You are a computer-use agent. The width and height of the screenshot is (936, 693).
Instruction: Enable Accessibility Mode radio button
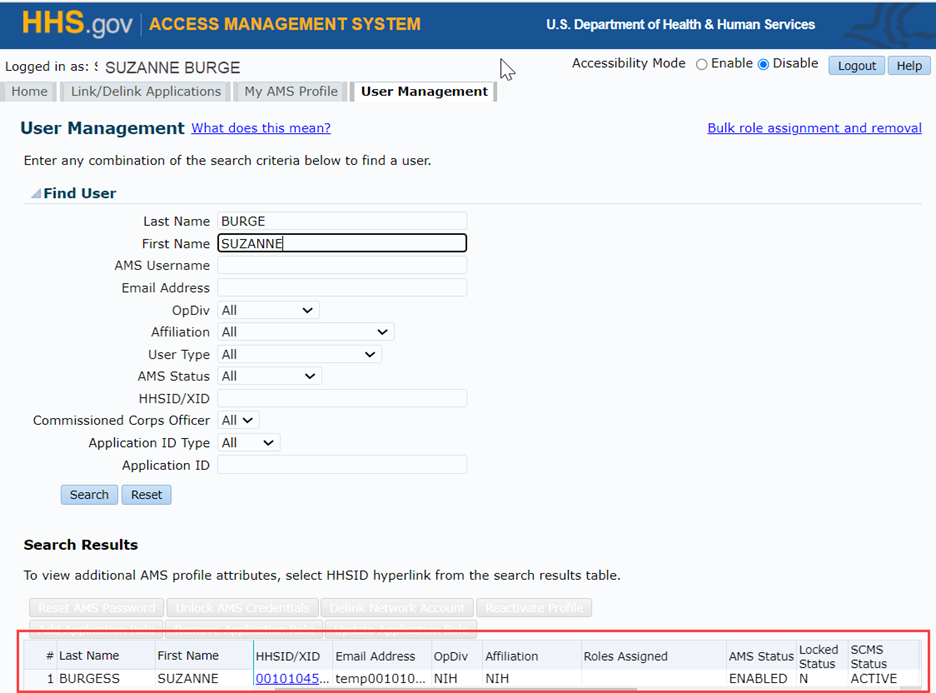click(x=701, y=64)
